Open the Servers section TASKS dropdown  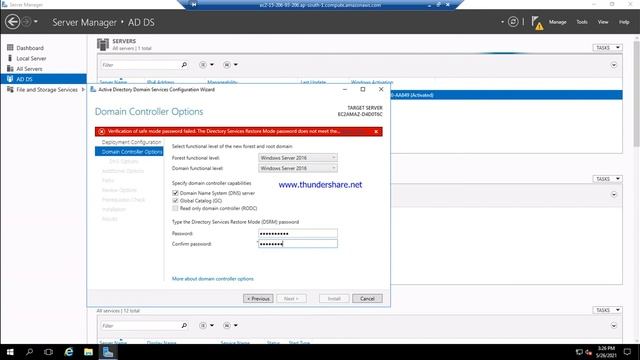[x=607, y=48]
